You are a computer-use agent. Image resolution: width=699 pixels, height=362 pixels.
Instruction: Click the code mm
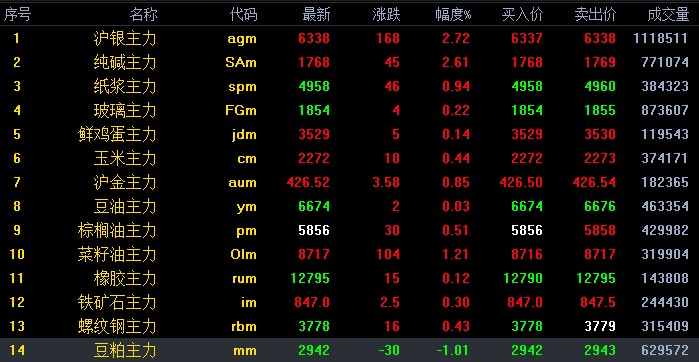click(x=246, y=351)
